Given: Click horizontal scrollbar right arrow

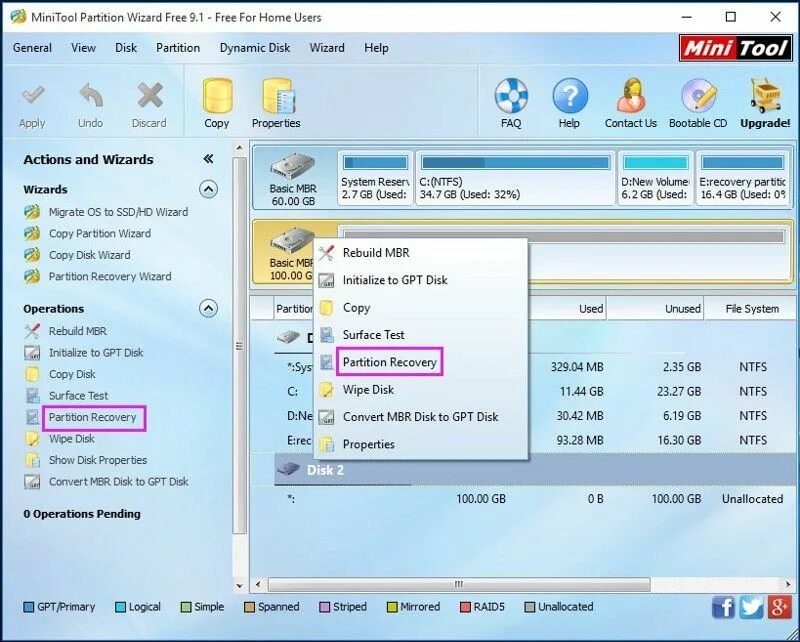Looking at the screenshot, I should click(x=788, y=584).
